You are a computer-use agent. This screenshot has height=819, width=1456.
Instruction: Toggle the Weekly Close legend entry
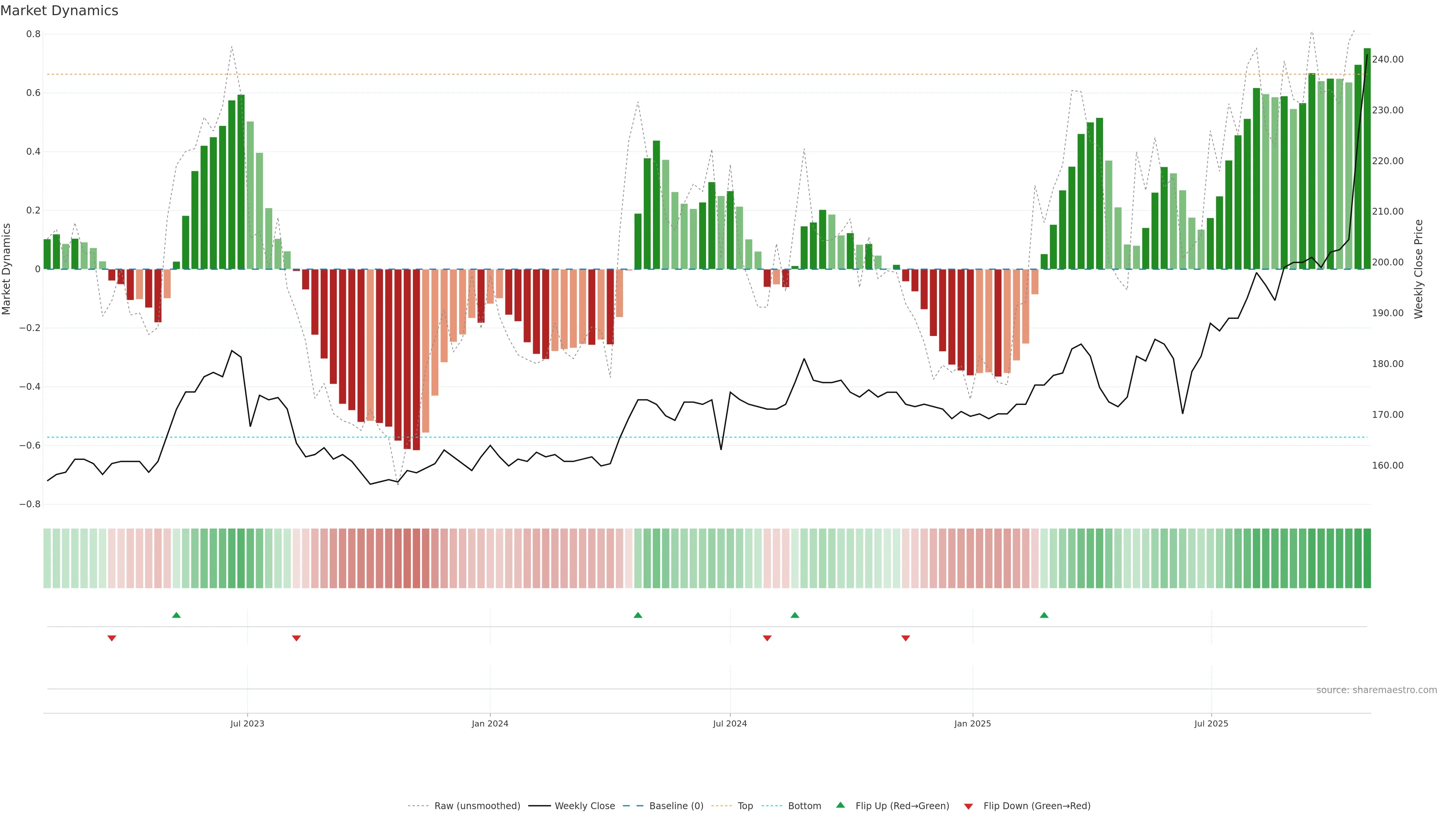click(x=584, y=806)
